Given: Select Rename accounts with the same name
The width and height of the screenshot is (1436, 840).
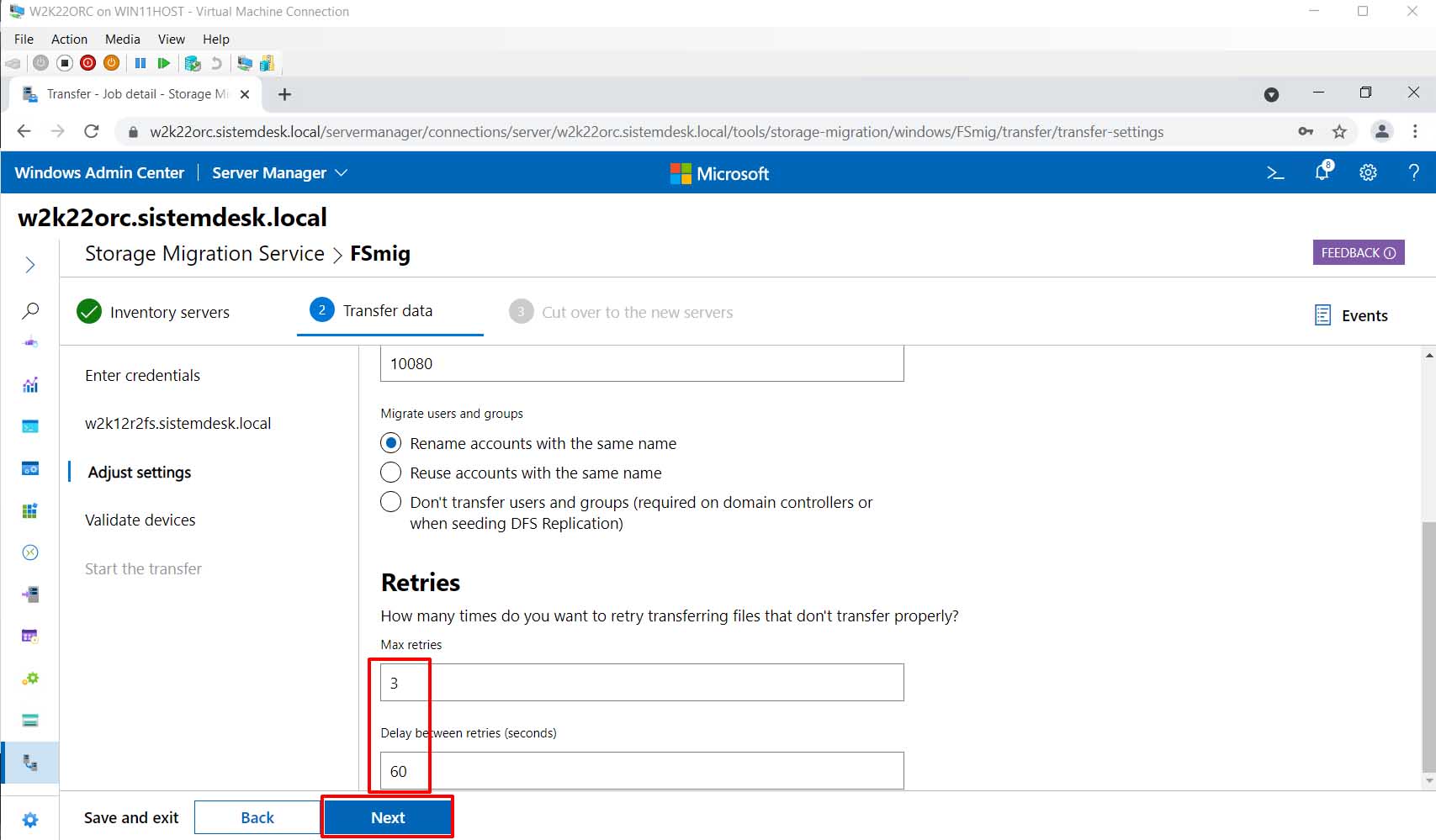Looking at the screenshot, I should click(x=390, y=443).
